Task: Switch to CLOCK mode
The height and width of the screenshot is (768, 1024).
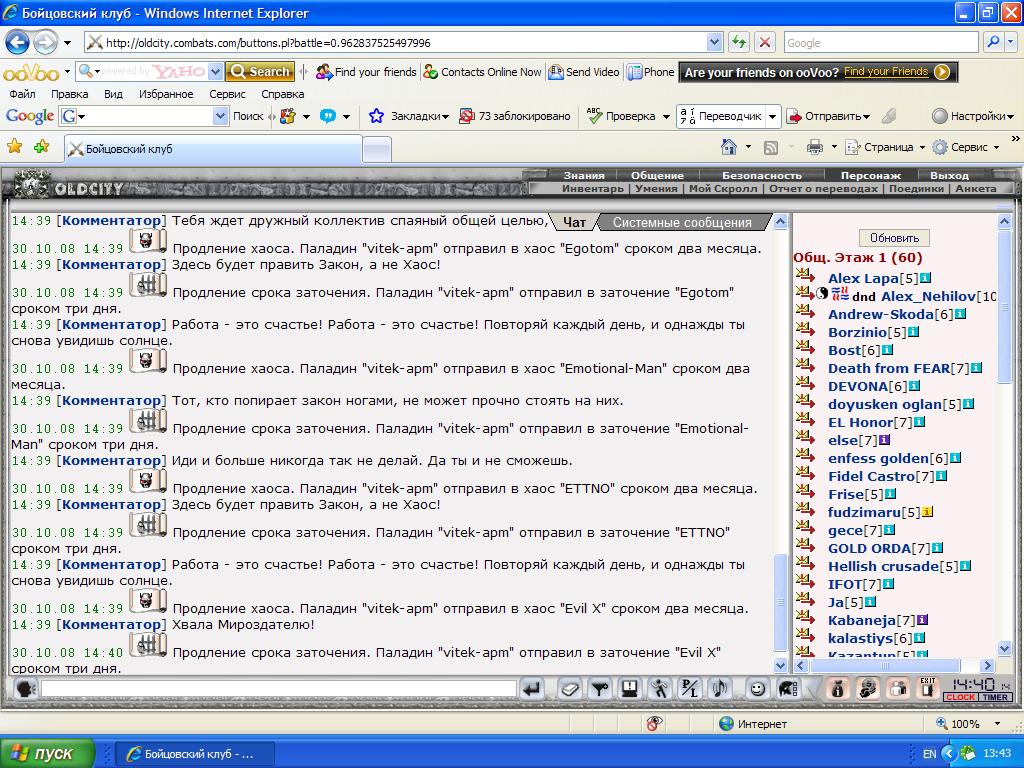Action: pyautogui.click(x=961, y=697)
